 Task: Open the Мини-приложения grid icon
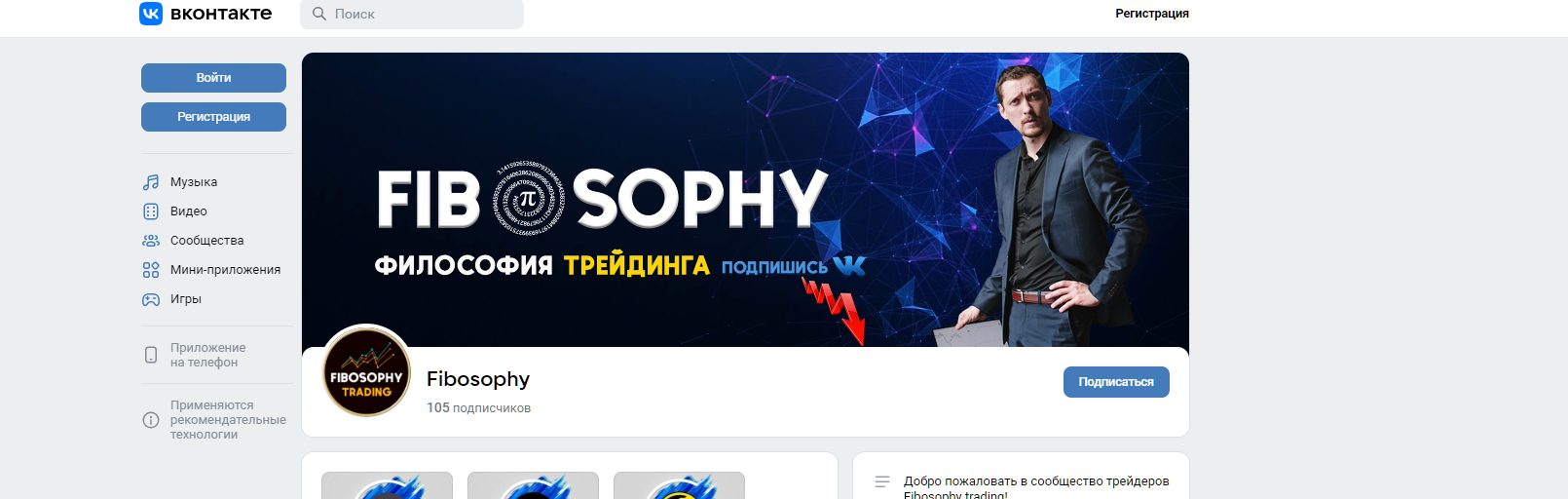point(151,270)
